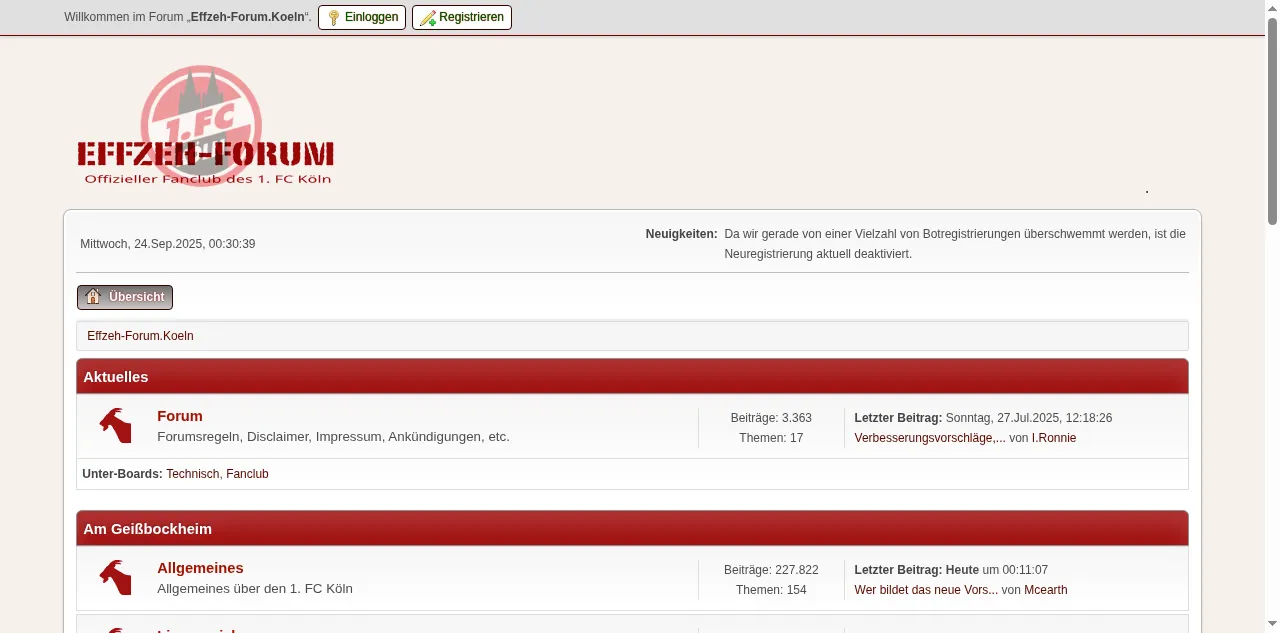Open the Technisch sub-board
This screenshot has width=1280, height=633.
point(192,474)
